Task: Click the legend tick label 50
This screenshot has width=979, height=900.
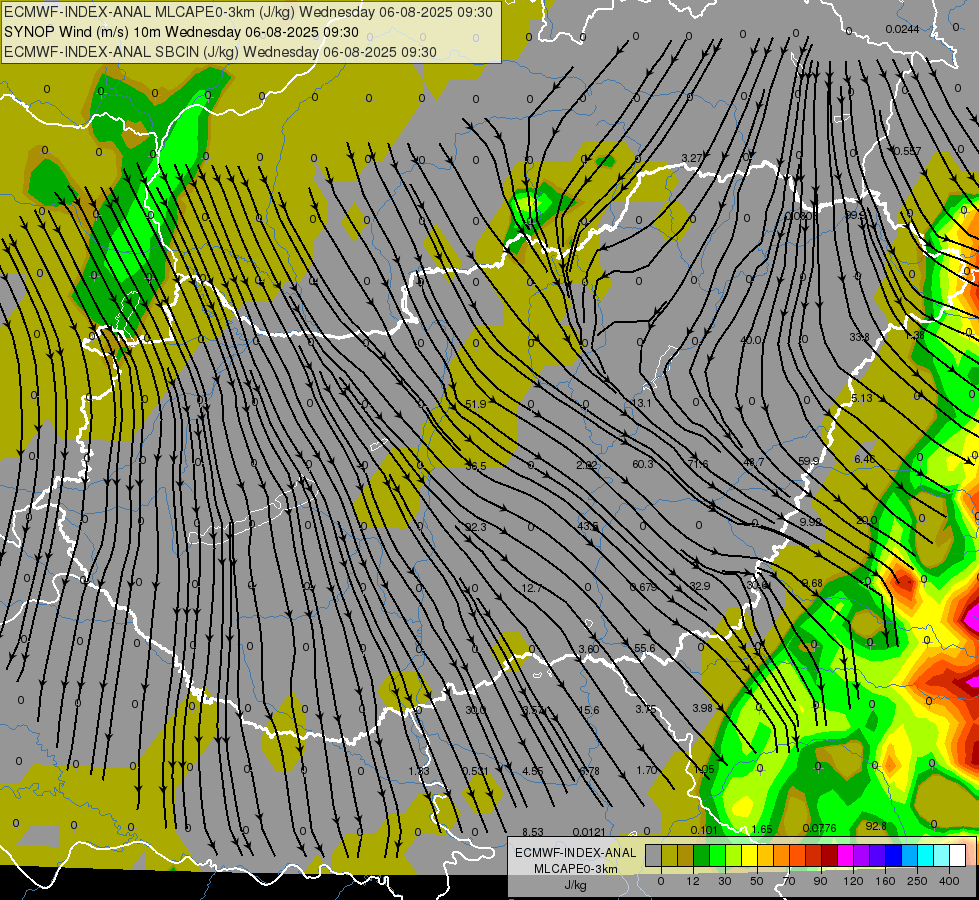Action: point(757,881)
